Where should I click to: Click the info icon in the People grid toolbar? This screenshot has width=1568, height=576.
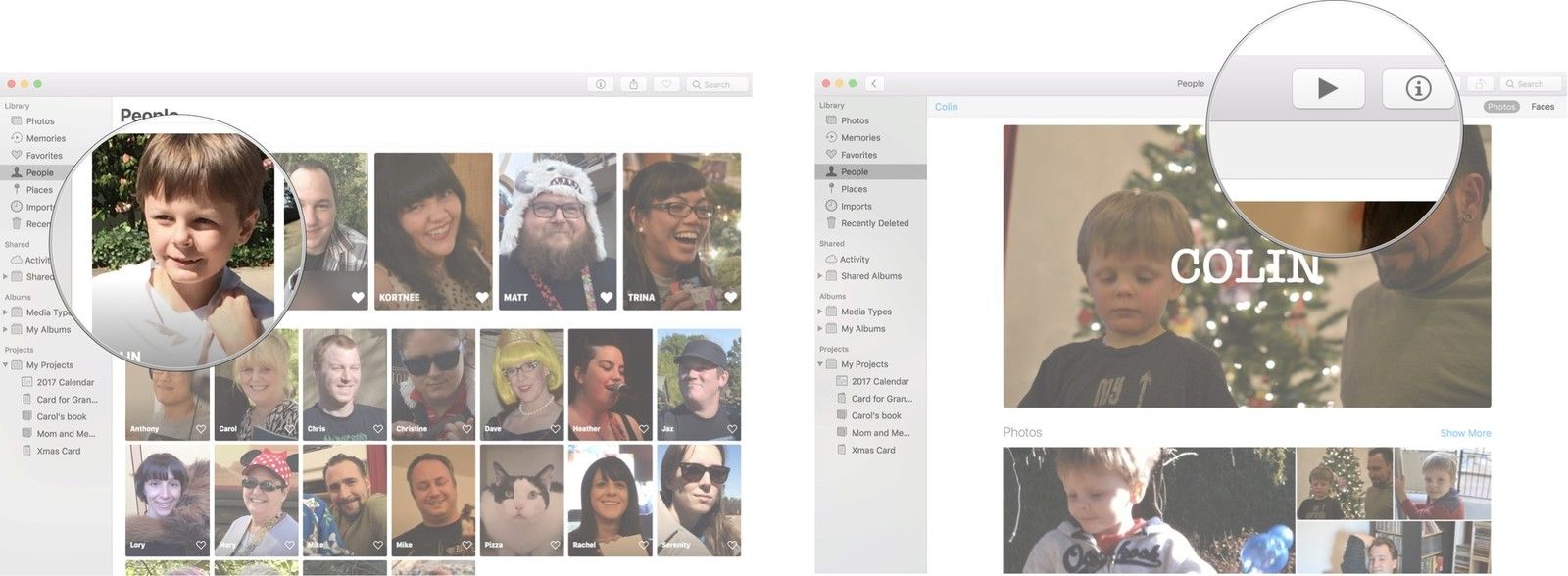pos(601,85)
